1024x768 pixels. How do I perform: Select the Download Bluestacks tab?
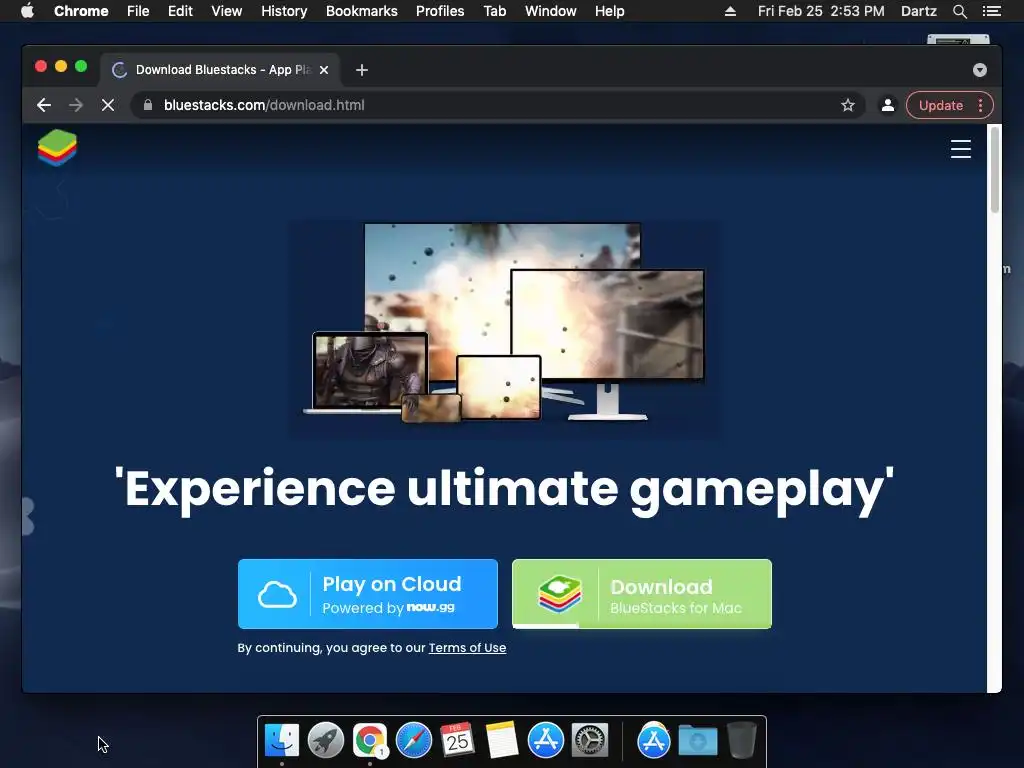(219, 70)
